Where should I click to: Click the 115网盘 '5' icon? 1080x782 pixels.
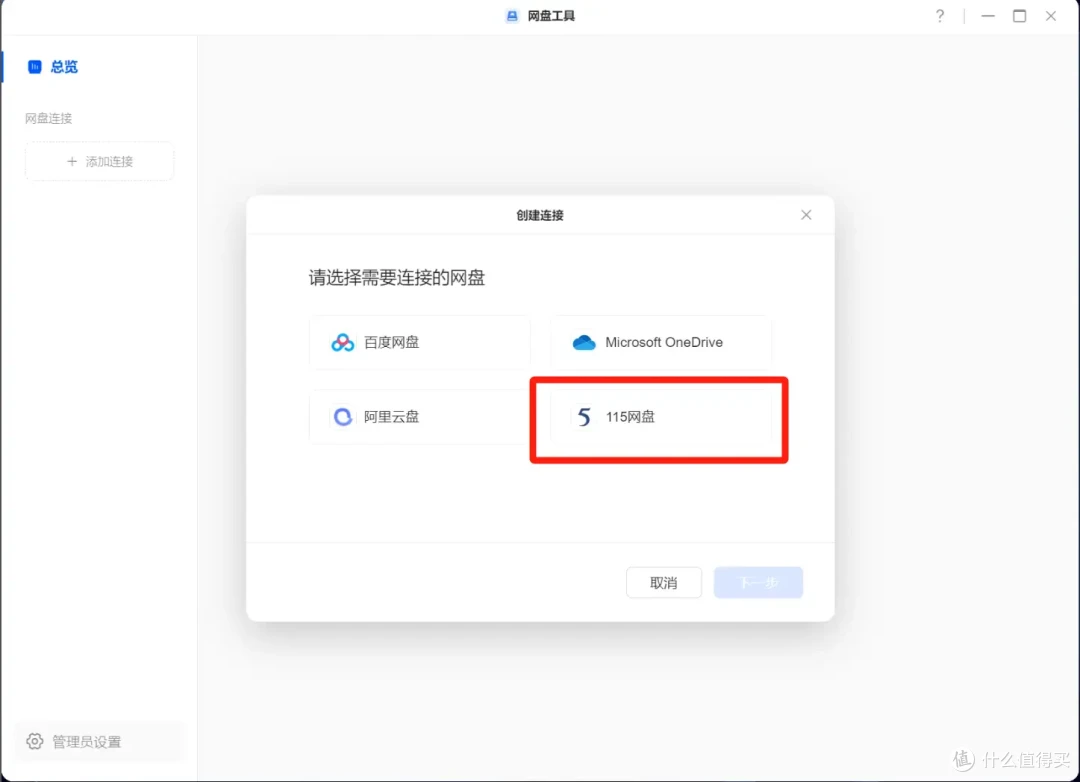coord(583,417)
